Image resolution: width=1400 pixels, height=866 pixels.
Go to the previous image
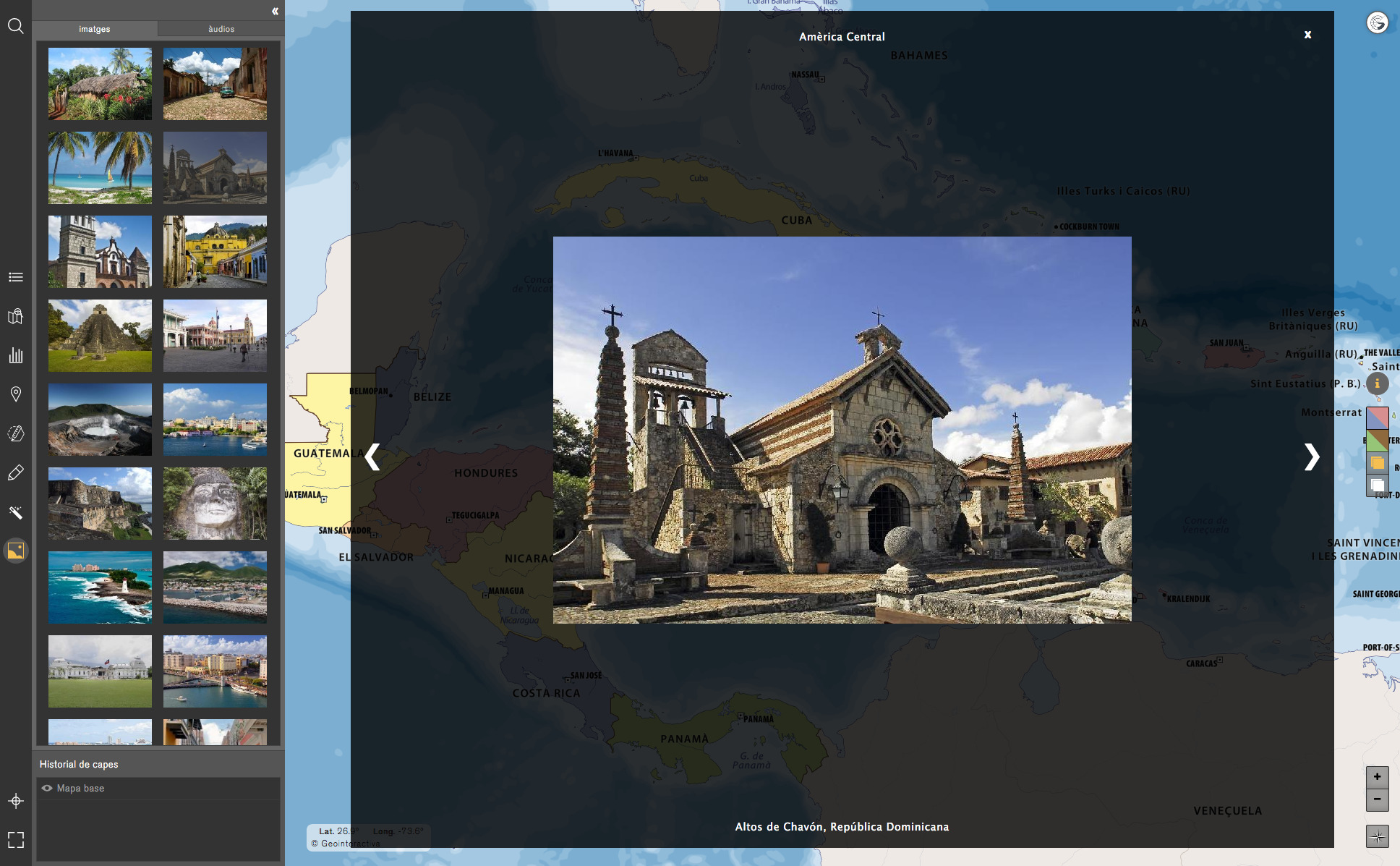[372, 457]
